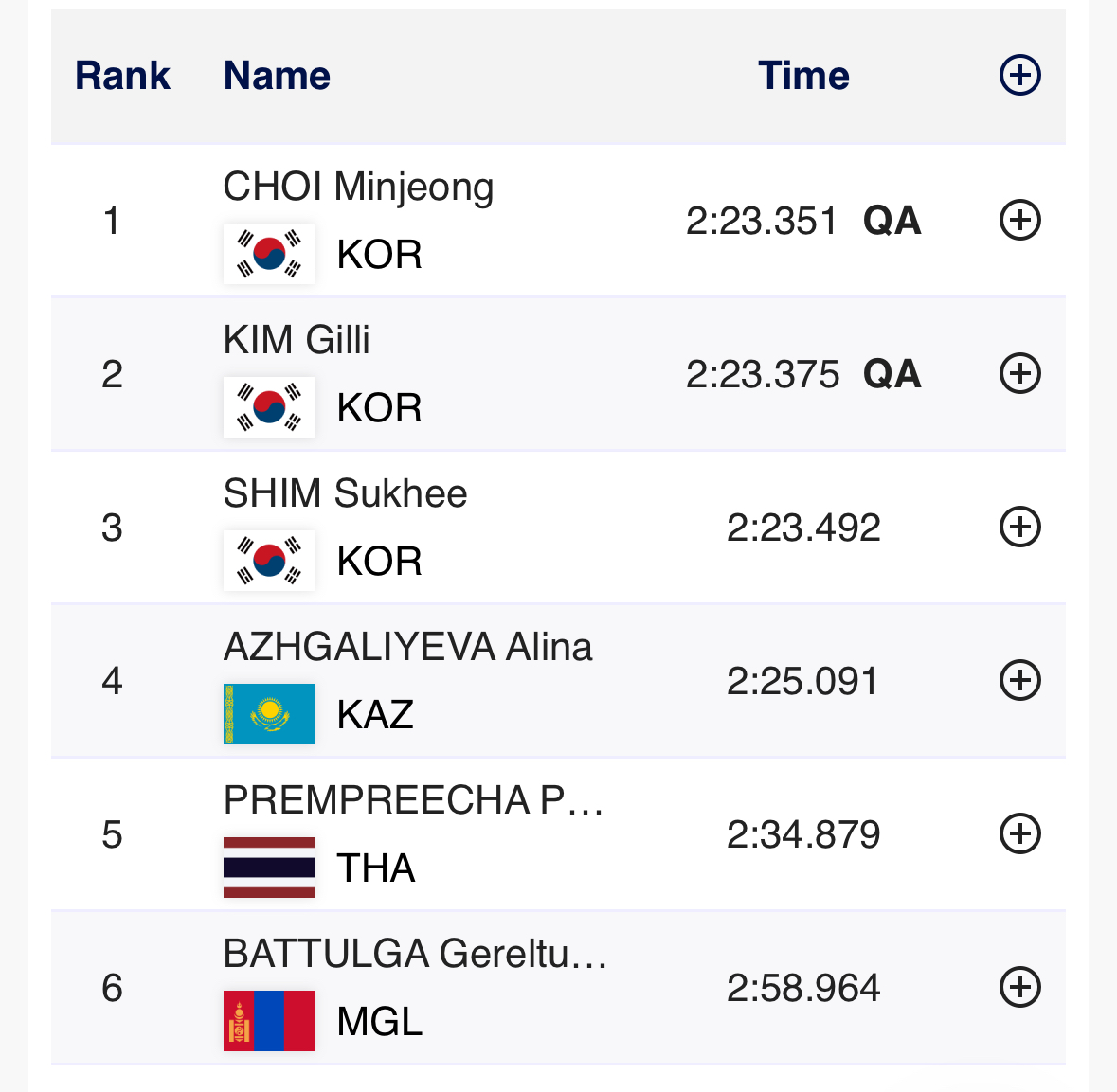Expand PREMPREECHA row details
Image resolution: width=1117 pixels, height=1092 pixels.
click(1020, 833)
